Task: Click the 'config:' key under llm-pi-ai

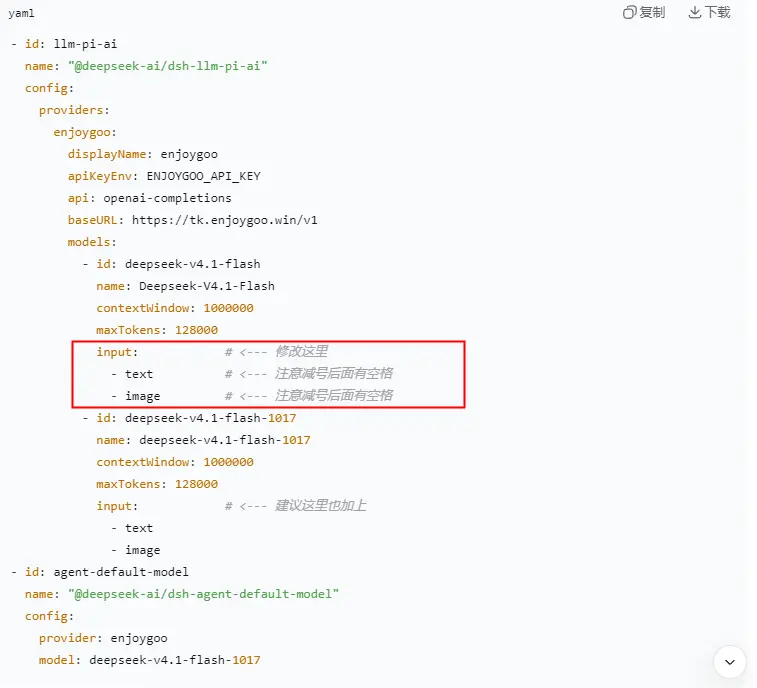Action: coord(49,88)
